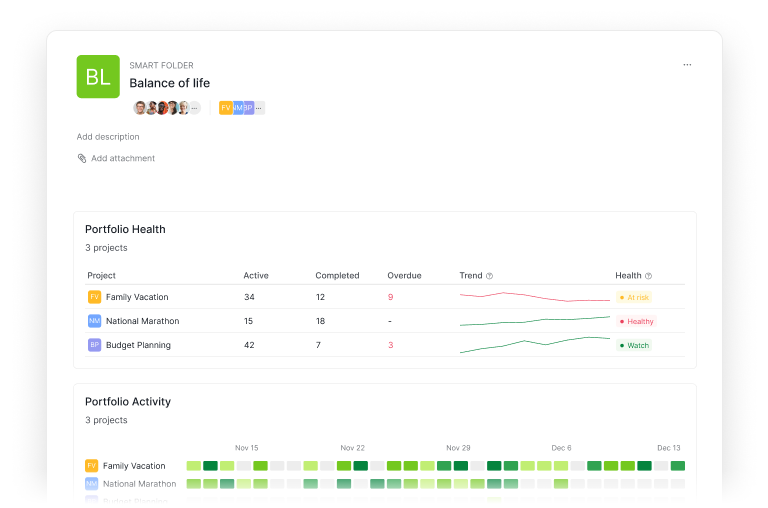Click the Portfolio Health heading
This screenshot has width=768, height=508.
[125, 229]
